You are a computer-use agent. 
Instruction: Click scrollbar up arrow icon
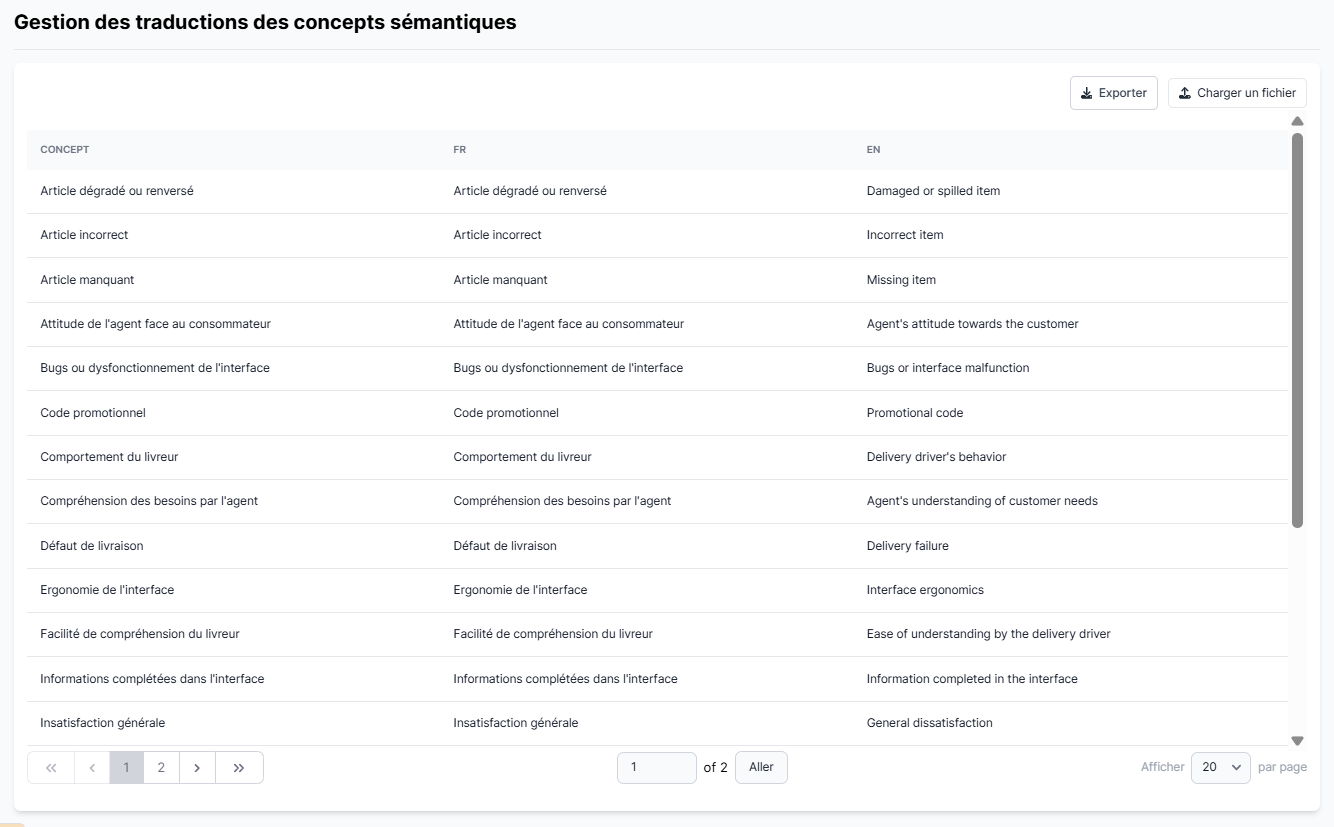[x=1297, y=121]
